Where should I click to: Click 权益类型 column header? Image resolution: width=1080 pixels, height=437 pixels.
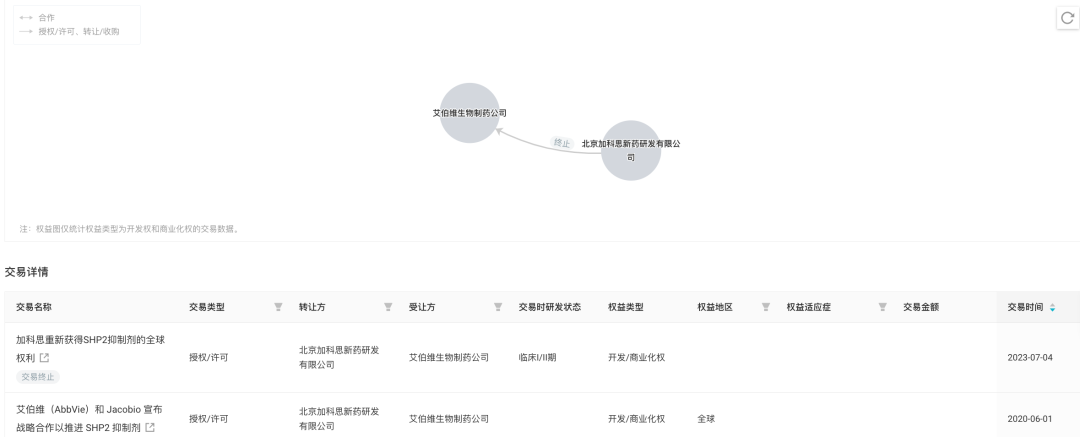(x=625, y=307)
